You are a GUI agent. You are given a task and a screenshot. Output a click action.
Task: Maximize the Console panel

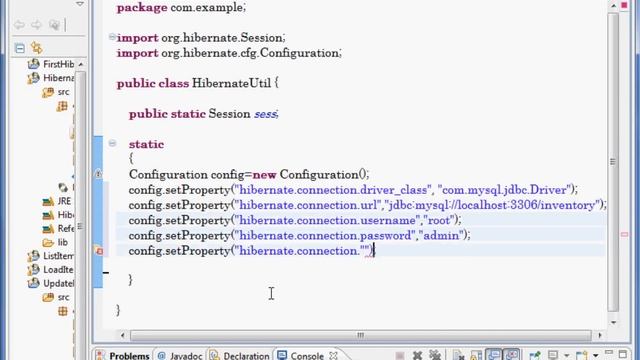tap(622, 354)
